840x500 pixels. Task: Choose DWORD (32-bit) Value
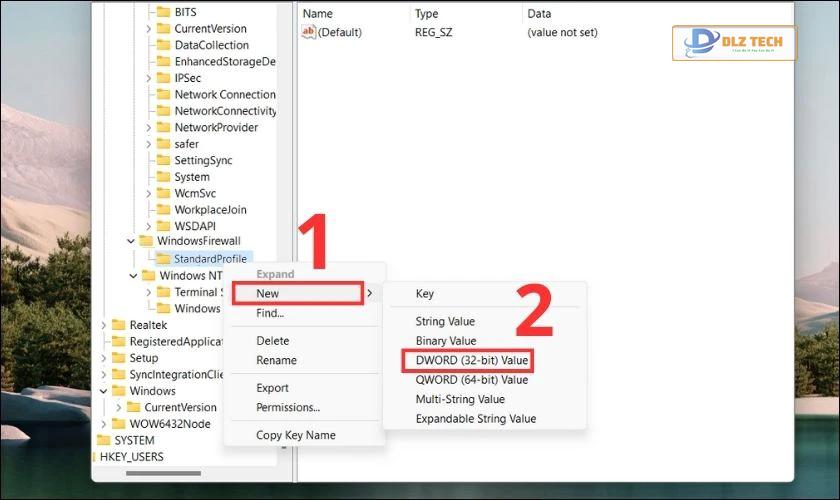point(471,360)
